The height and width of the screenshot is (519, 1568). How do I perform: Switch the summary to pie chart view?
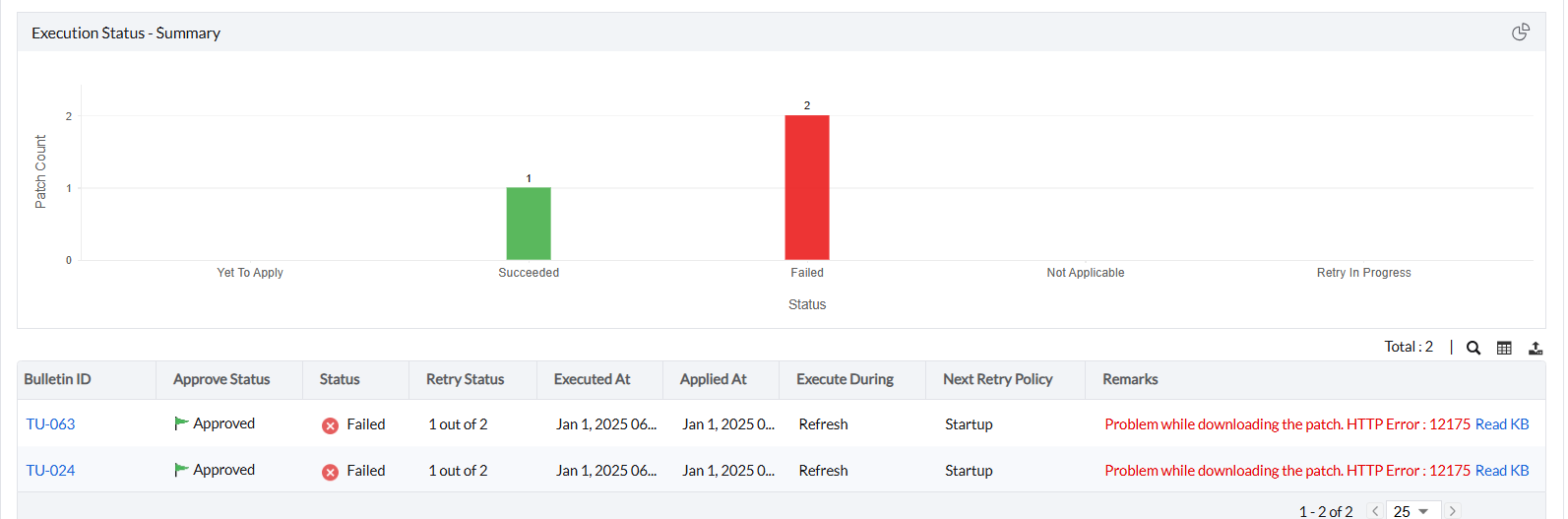[x=1520, y=32]
